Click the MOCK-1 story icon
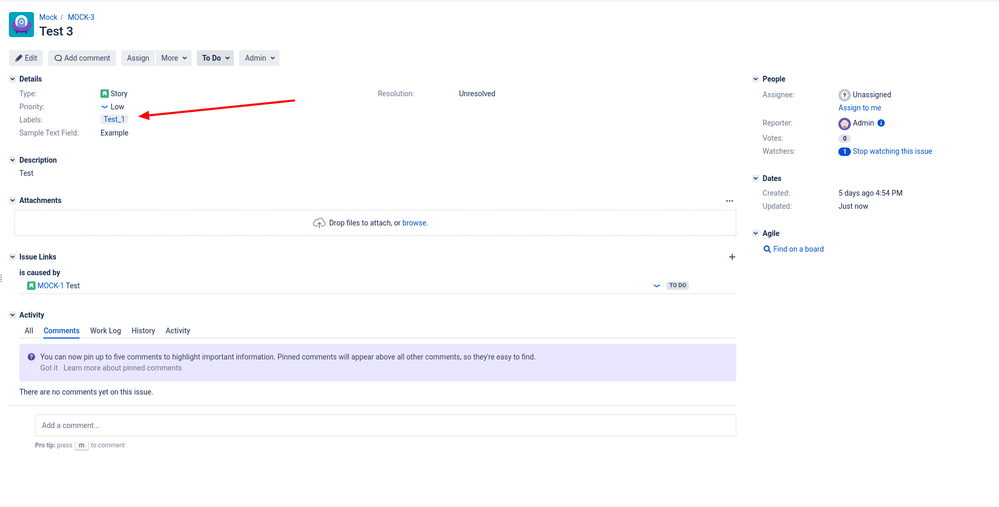This screenshot has width=999, height=507. coord(31,286)
